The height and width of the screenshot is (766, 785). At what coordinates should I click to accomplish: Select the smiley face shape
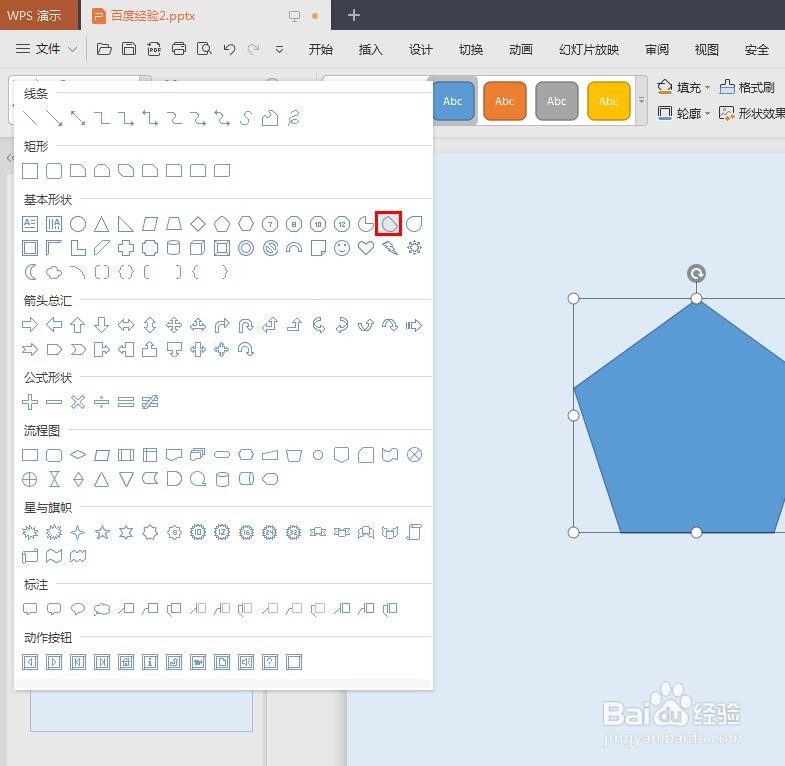[x=342, y=248]
